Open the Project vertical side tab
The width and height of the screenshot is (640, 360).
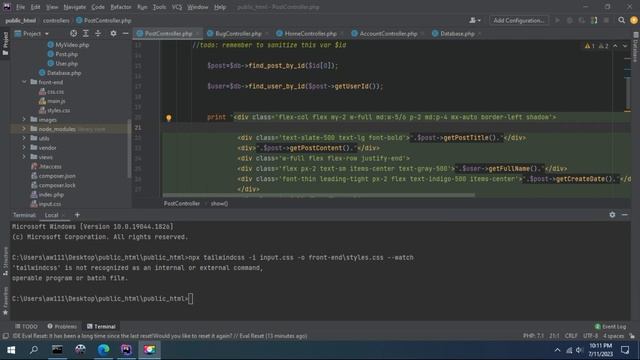pos(5,44)
